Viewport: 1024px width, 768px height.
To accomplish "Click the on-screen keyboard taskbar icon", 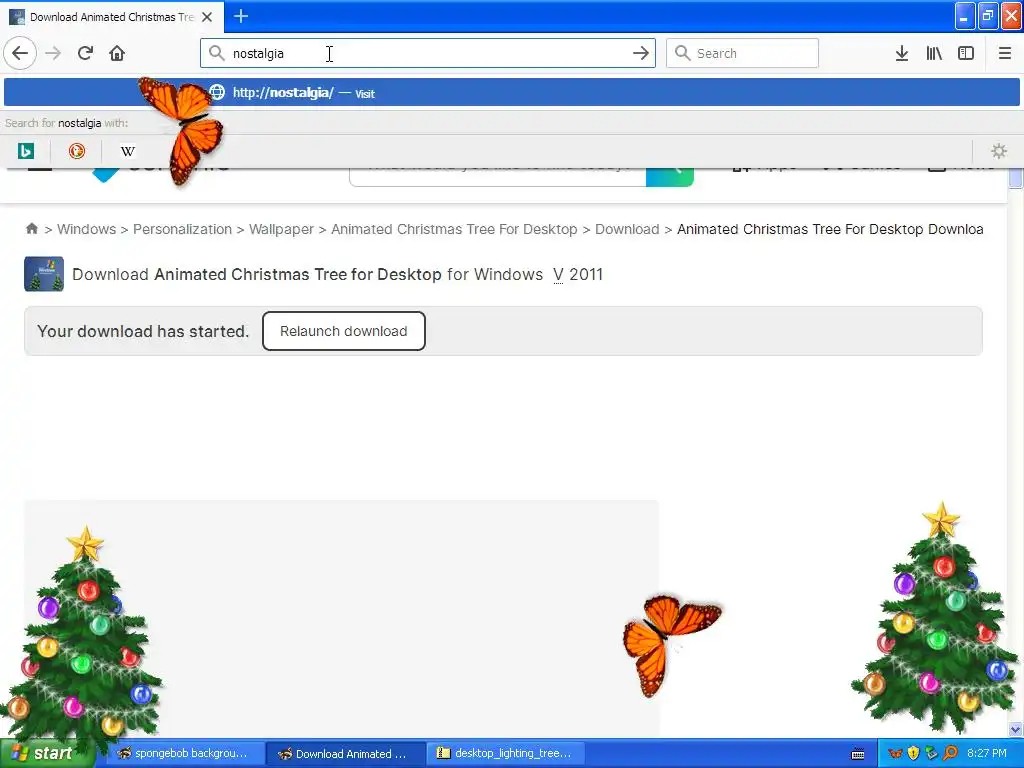I will point(858,754).
